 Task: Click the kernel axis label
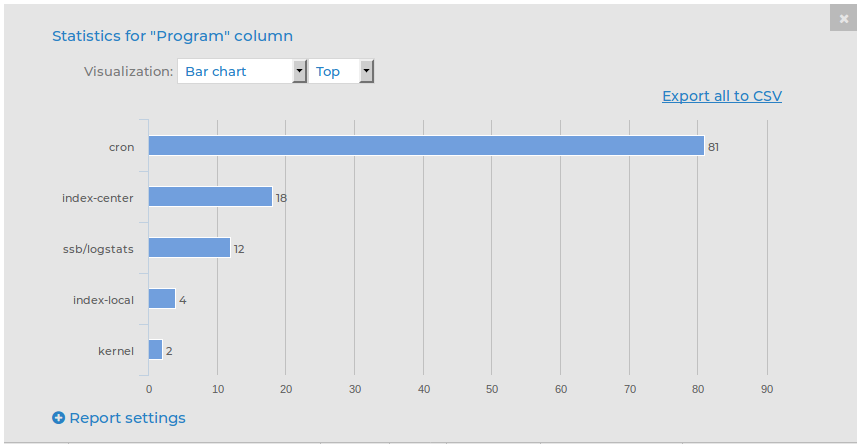point(115,351)
